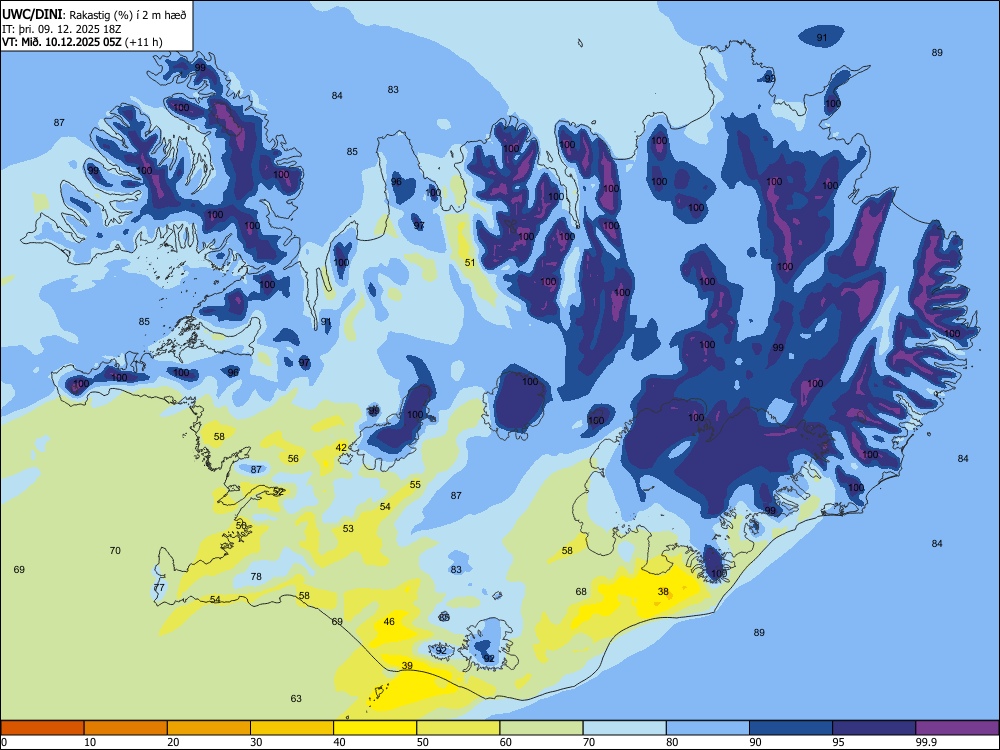Click the humidity value 51 on the map
This screenshot has height=750, width=1000.
(x=470, y=263)
